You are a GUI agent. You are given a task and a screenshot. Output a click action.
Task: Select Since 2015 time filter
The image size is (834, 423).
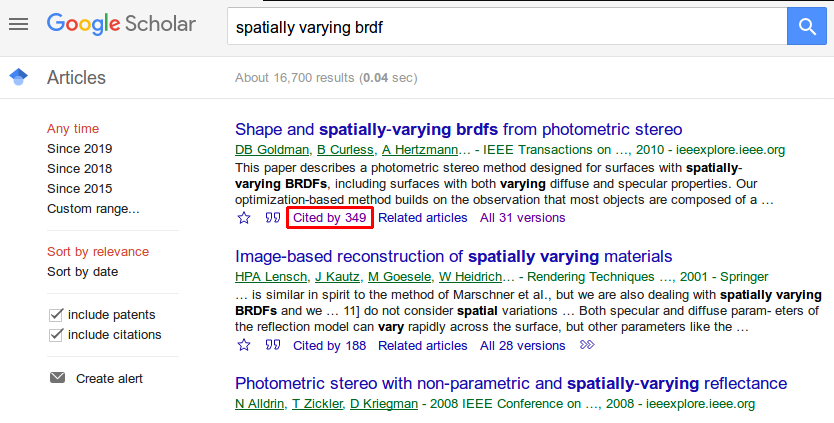click(x=79, y=189)
